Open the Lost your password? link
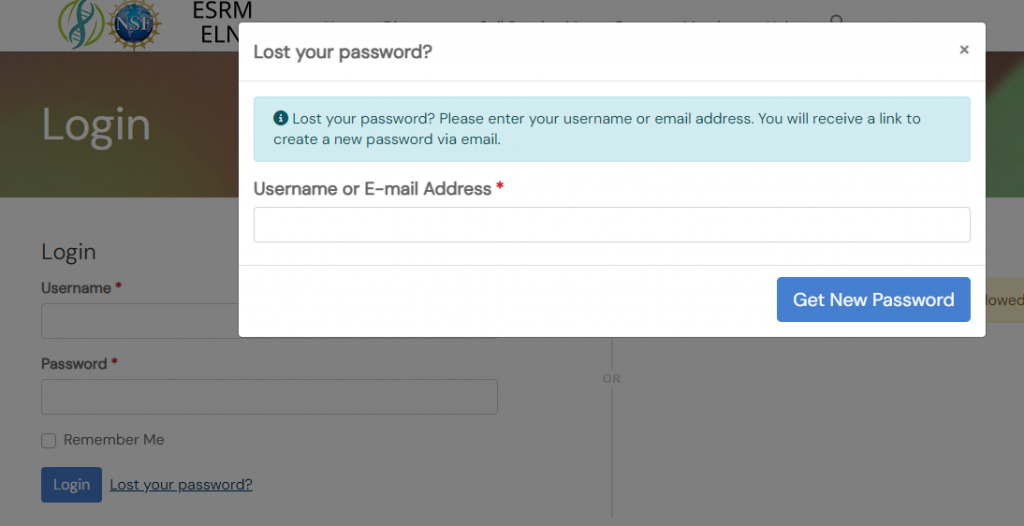The image size is (1024, 526). tap(181, 485)
